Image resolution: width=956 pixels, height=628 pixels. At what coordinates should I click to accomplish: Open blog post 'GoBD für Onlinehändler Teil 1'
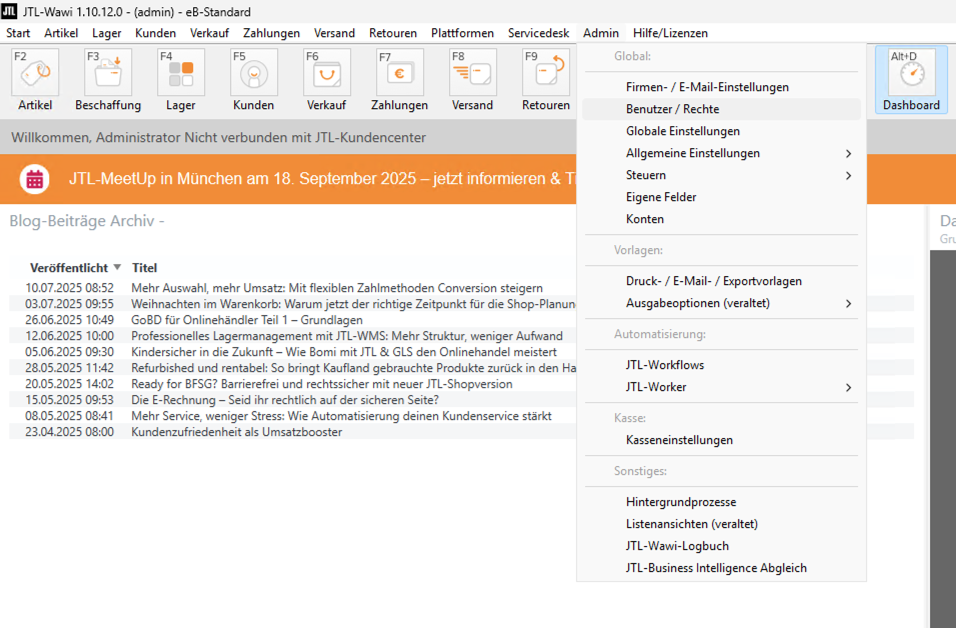247,320
